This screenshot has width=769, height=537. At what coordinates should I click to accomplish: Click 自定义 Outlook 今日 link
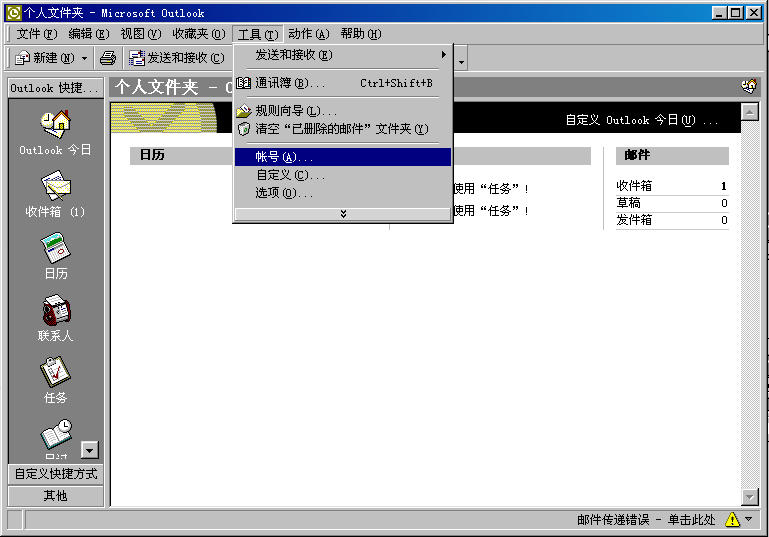point(641,120)
